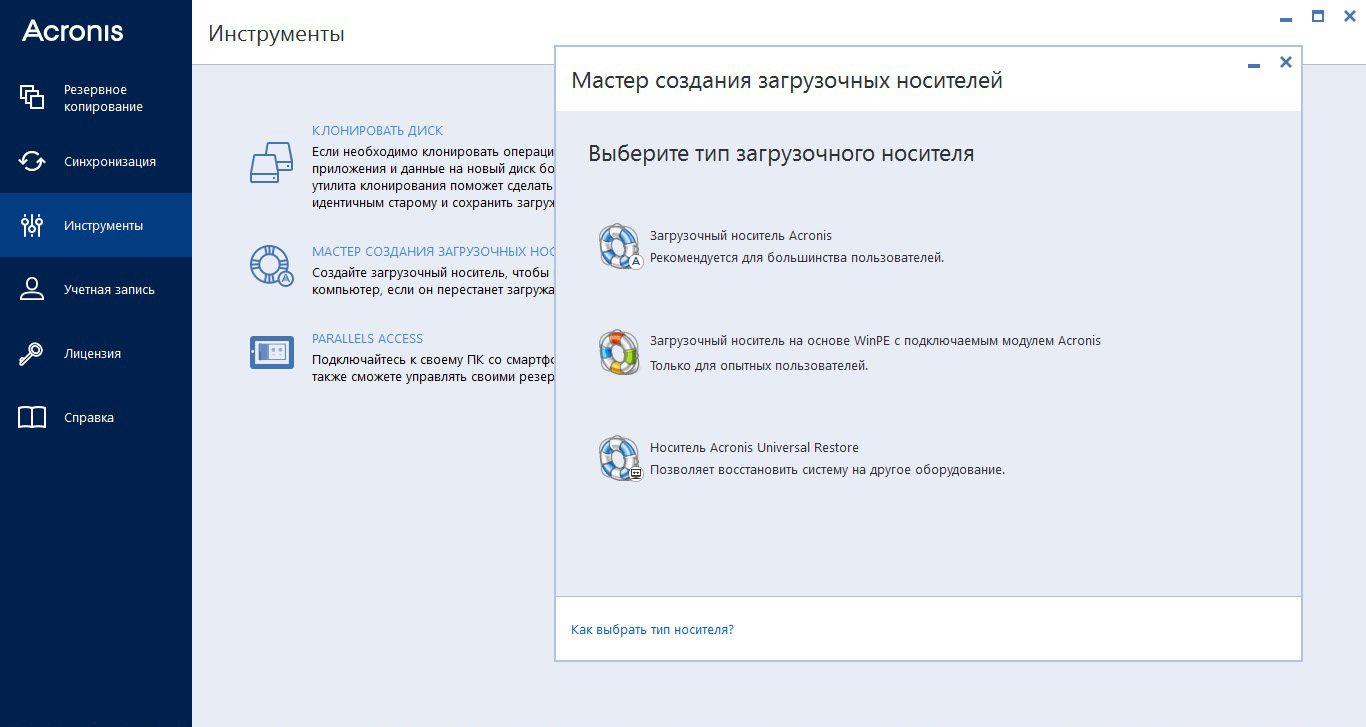Click the wizard title 'Мастер создания загрузочных носителей'
Screen dimensions: 1366x727
coord(787,80)
